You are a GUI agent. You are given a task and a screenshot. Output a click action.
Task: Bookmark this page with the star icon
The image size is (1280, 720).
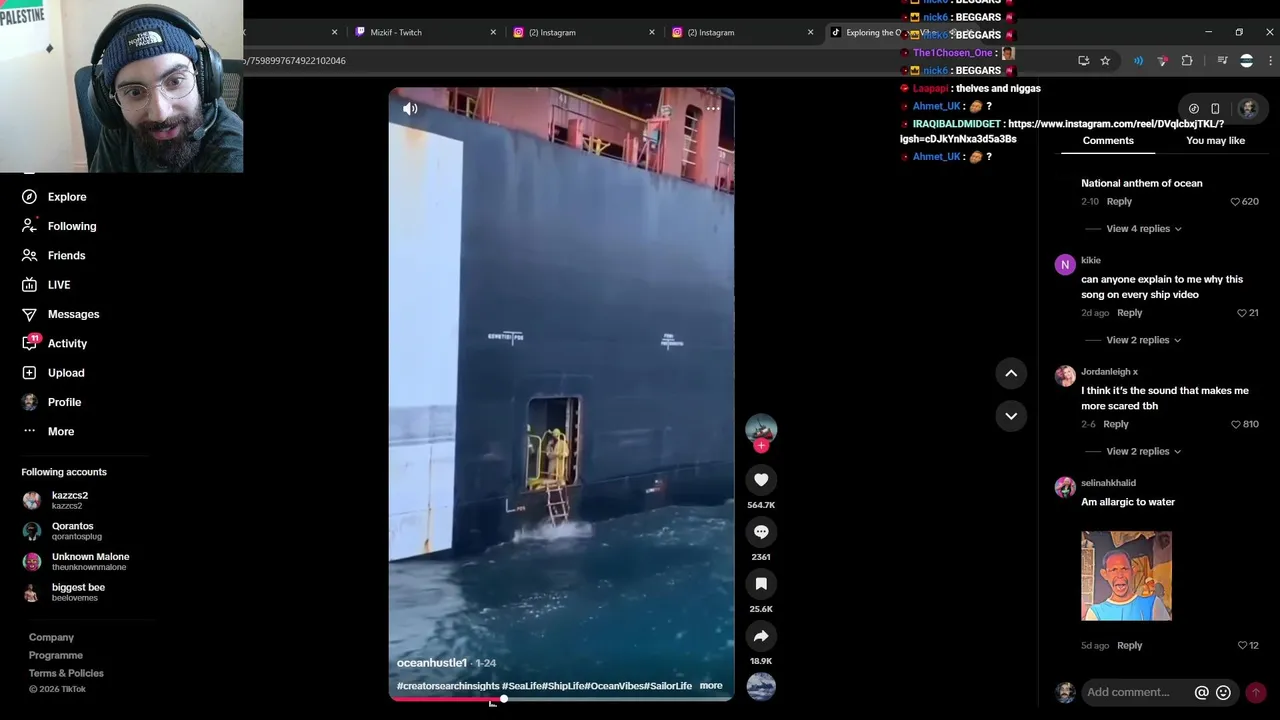[1105, 61]
